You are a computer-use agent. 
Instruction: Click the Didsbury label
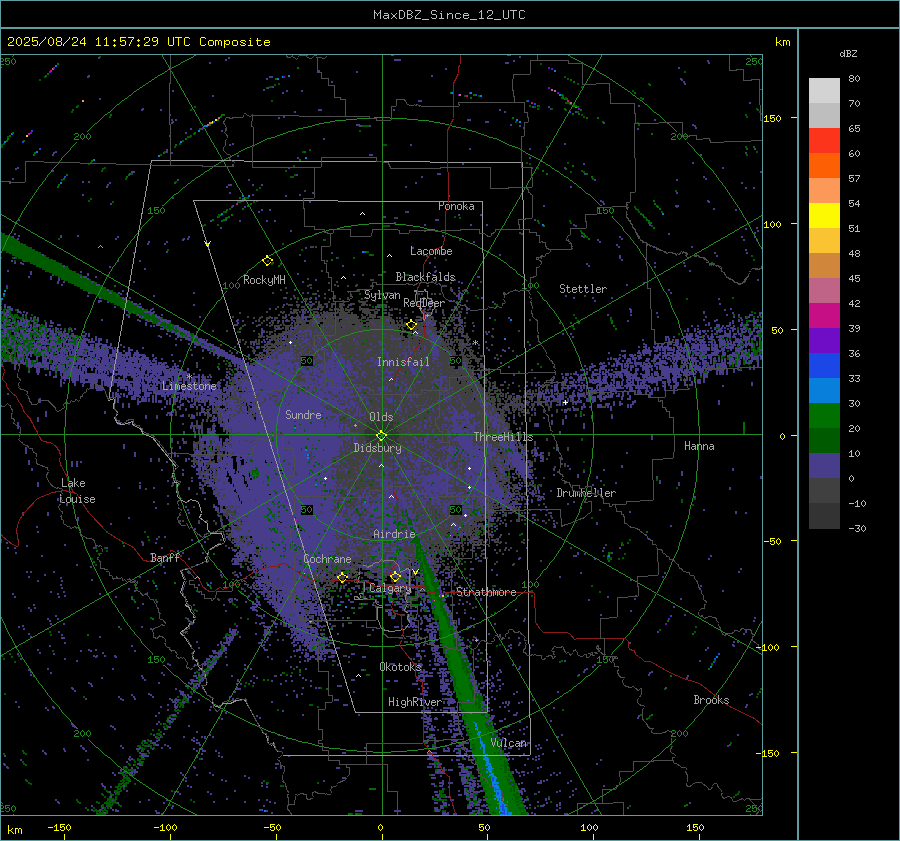[377, 448]
